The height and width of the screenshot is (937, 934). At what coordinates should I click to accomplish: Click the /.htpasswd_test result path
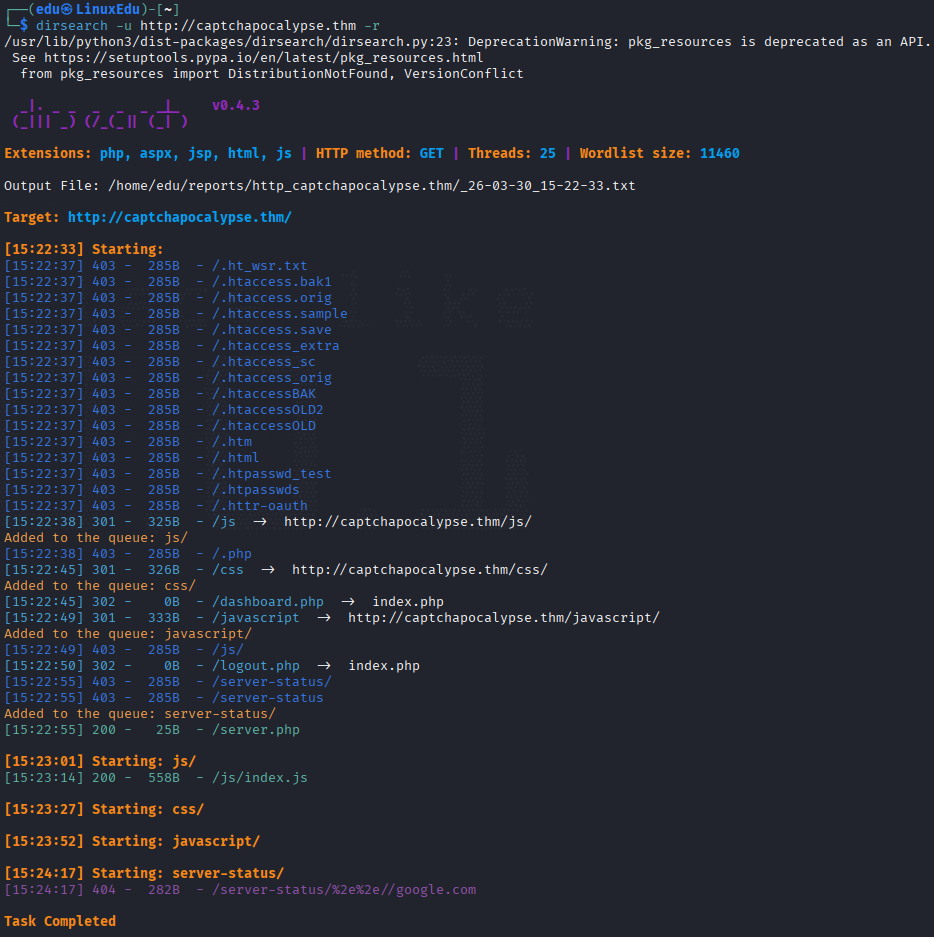pos(271,474)
